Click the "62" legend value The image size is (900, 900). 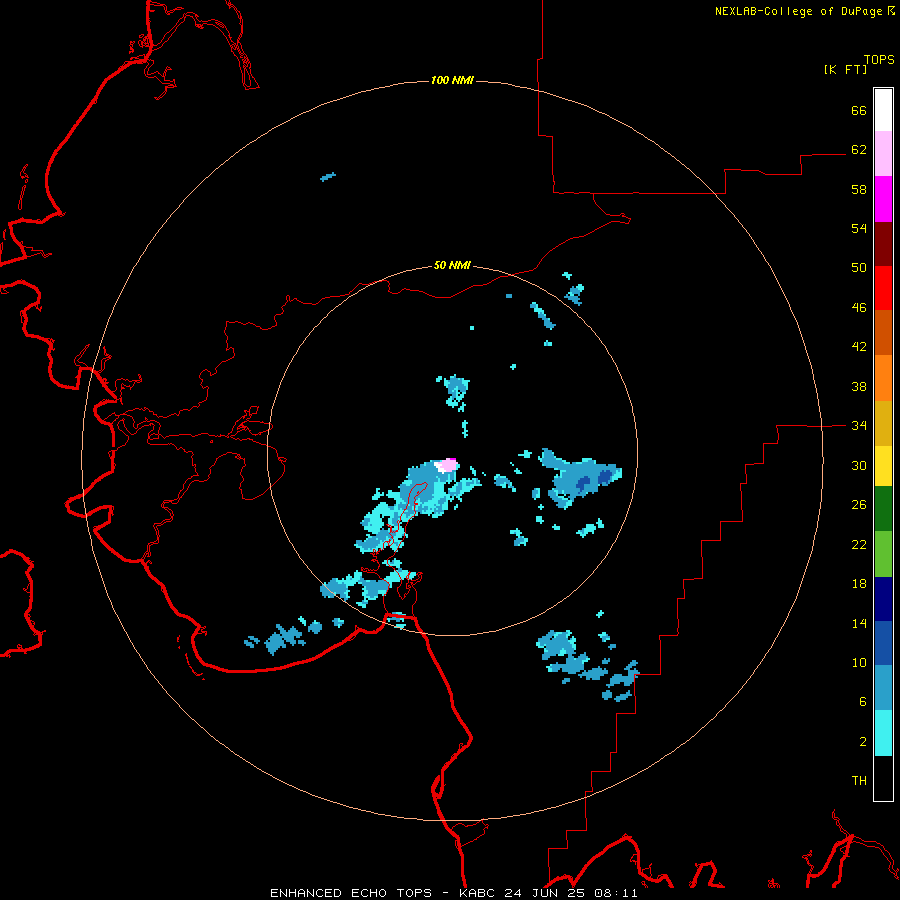tap(859, 150)
